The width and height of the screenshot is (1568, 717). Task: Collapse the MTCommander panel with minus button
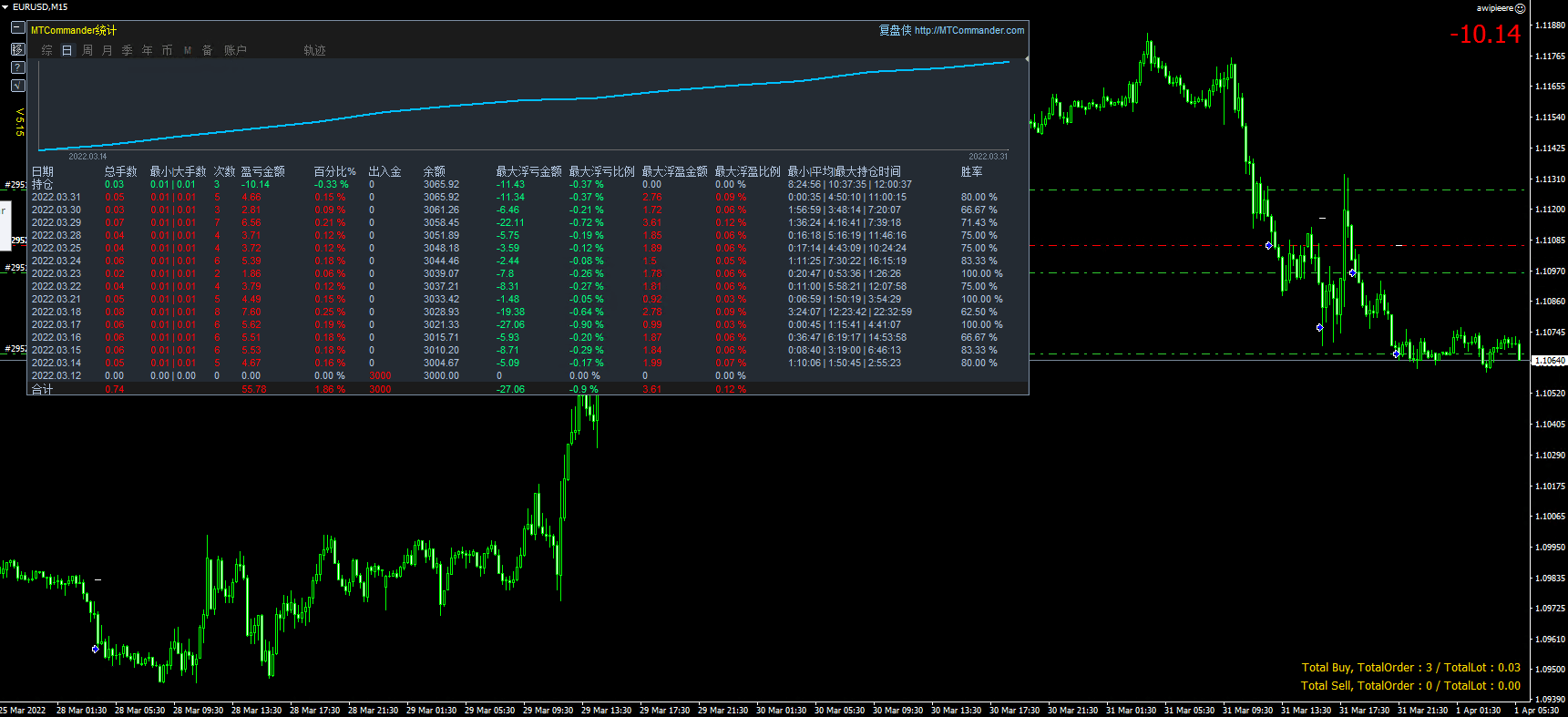coord(18,28)
